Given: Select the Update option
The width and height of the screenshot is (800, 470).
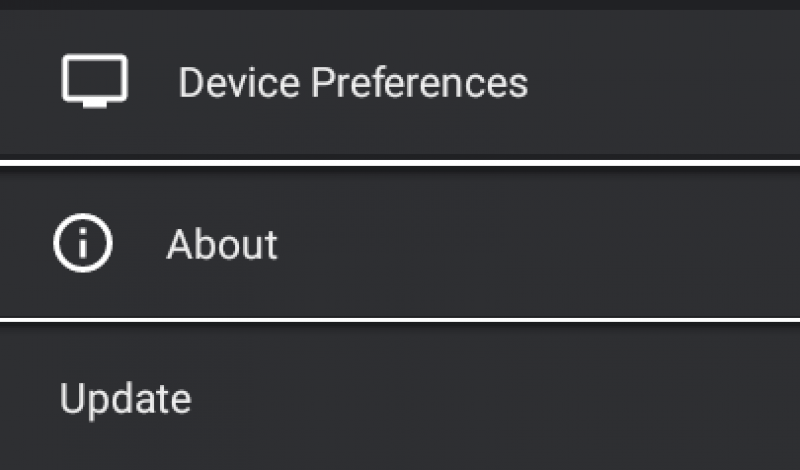Looking at the screenshot, I should click(x=400, y=397).
